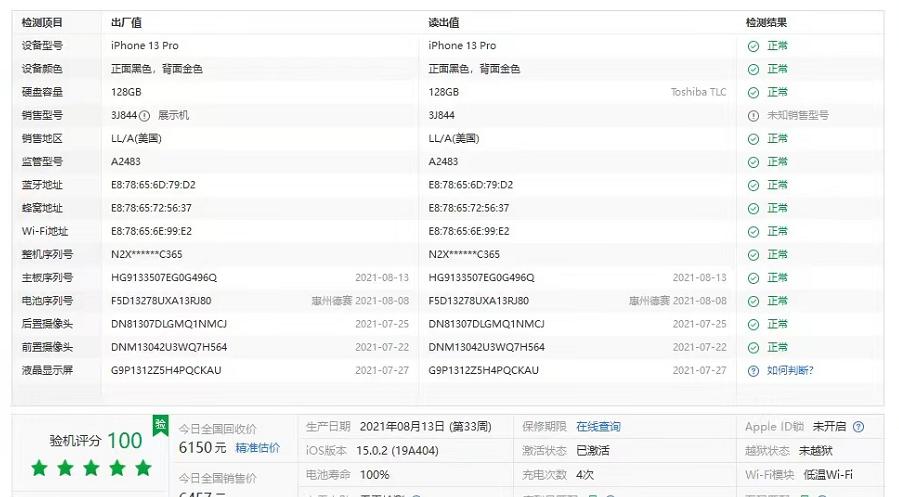Click read battery serial F5D13278UXA13RJ80
The image size is (899, 497).
point(478,301)
